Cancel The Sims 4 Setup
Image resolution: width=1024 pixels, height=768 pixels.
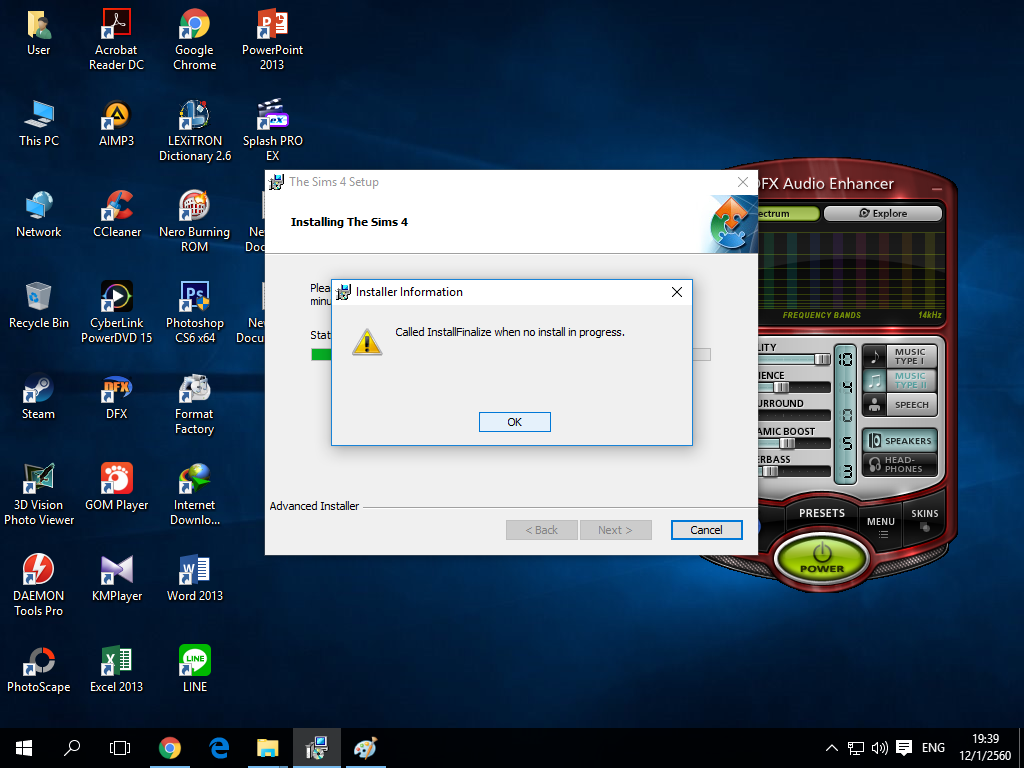[x=706, y=530]
